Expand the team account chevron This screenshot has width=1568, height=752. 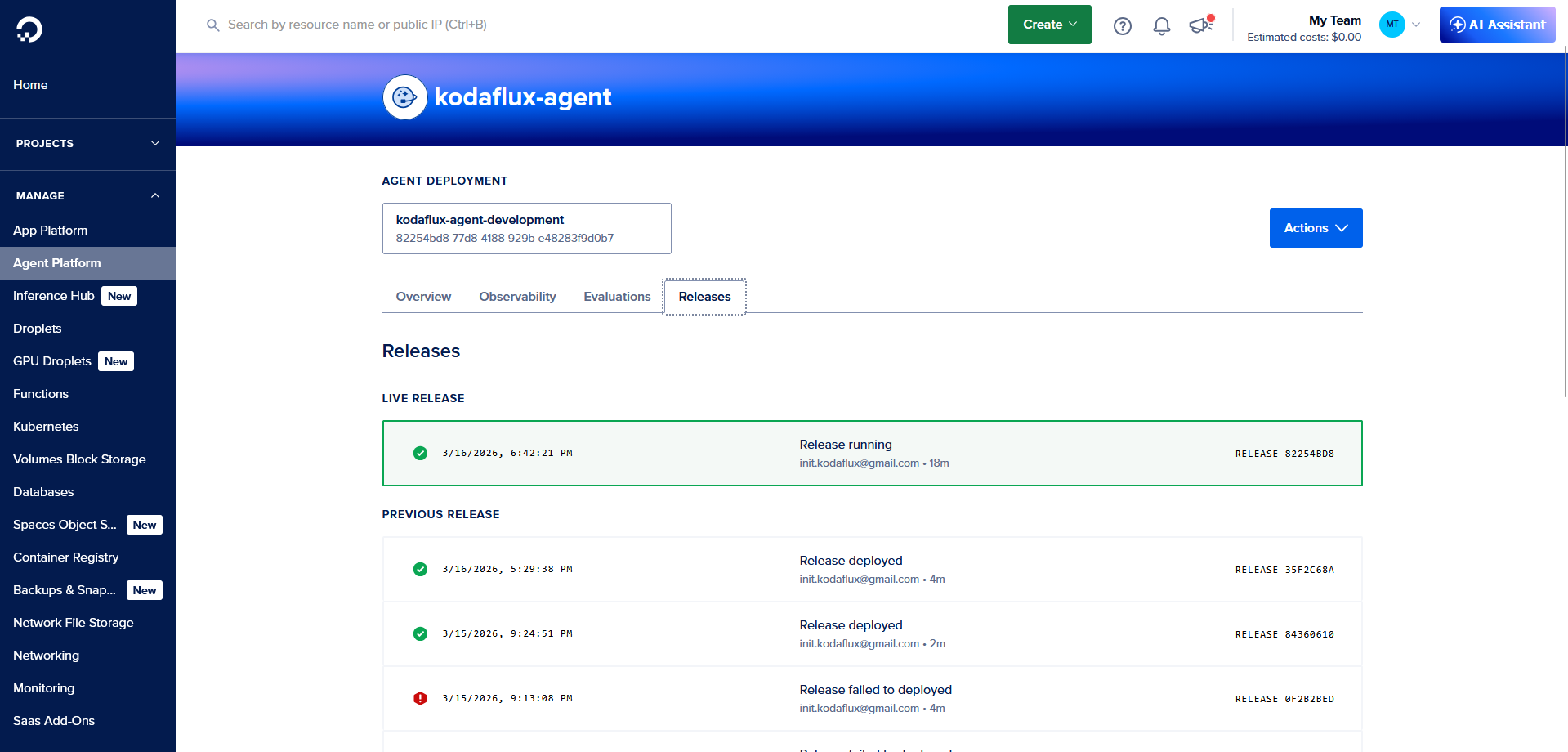1416,25
